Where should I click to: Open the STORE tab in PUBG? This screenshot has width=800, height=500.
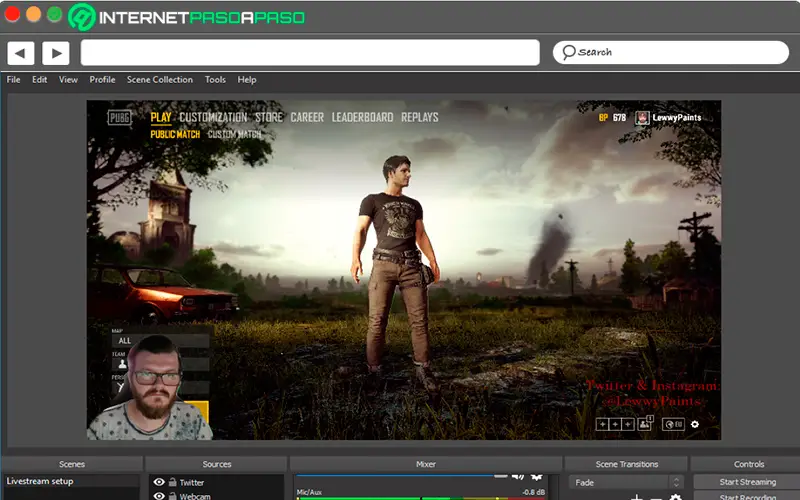click(269, 117)
